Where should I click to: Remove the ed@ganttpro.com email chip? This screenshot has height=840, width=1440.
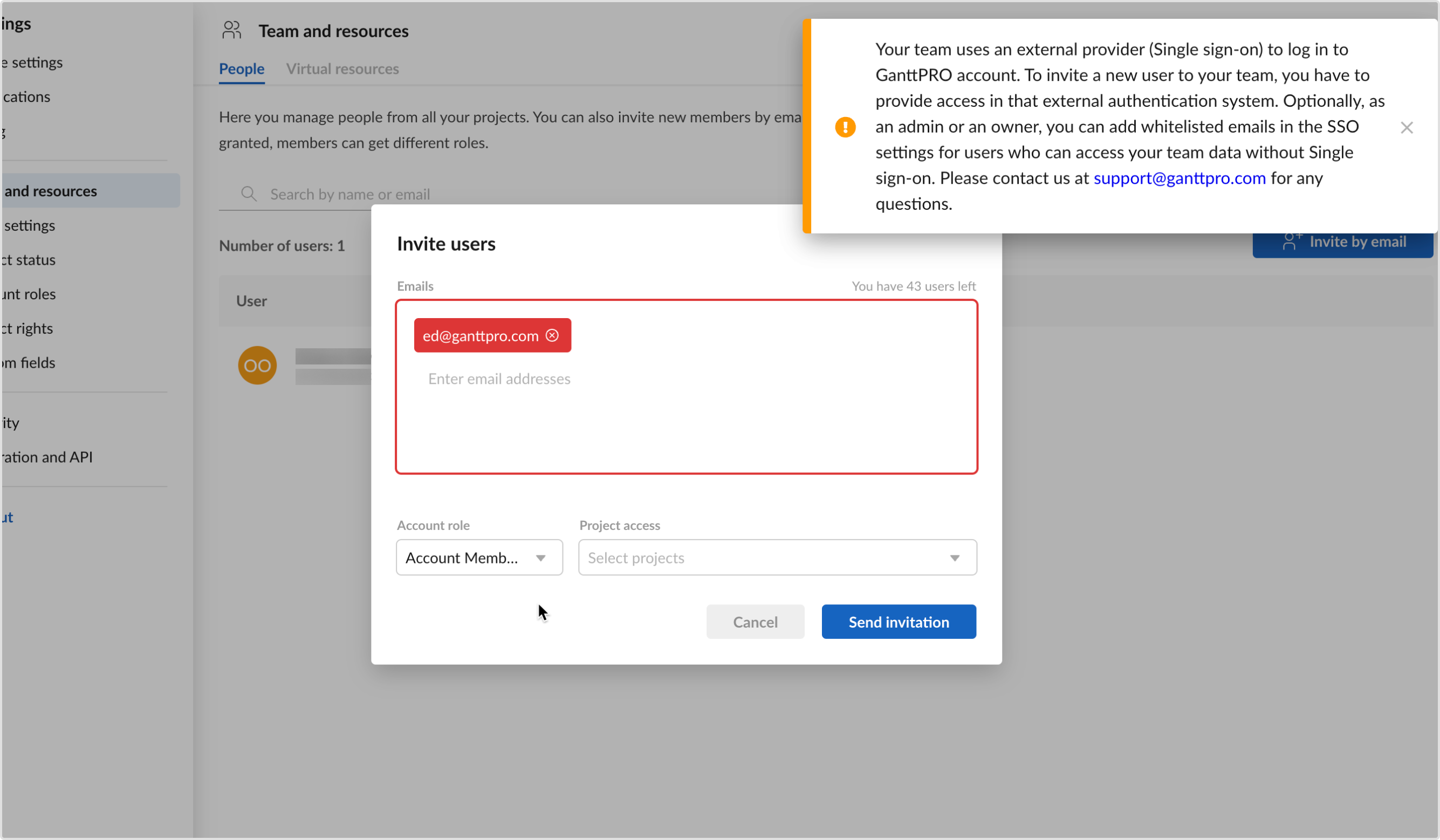tap(552, 335)
